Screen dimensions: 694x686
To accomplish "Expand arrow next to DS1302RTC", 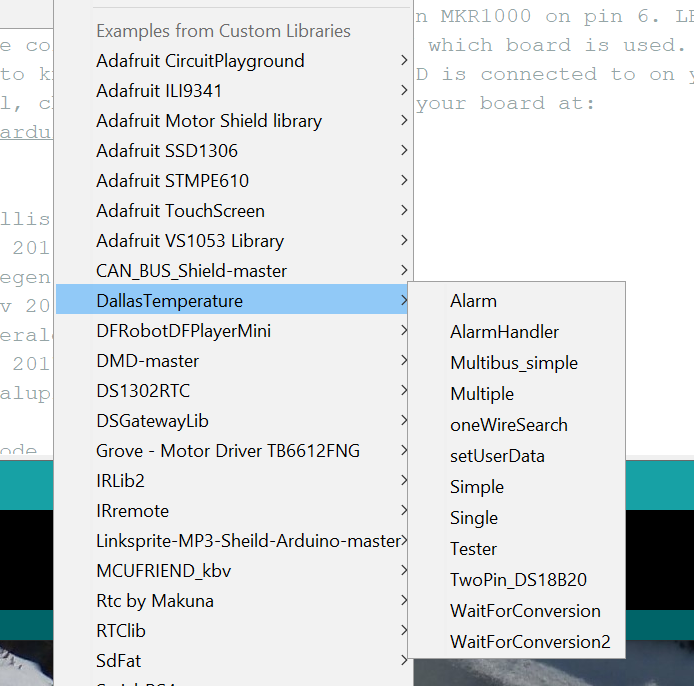I will pyautogui.click(x=404, y=390).
